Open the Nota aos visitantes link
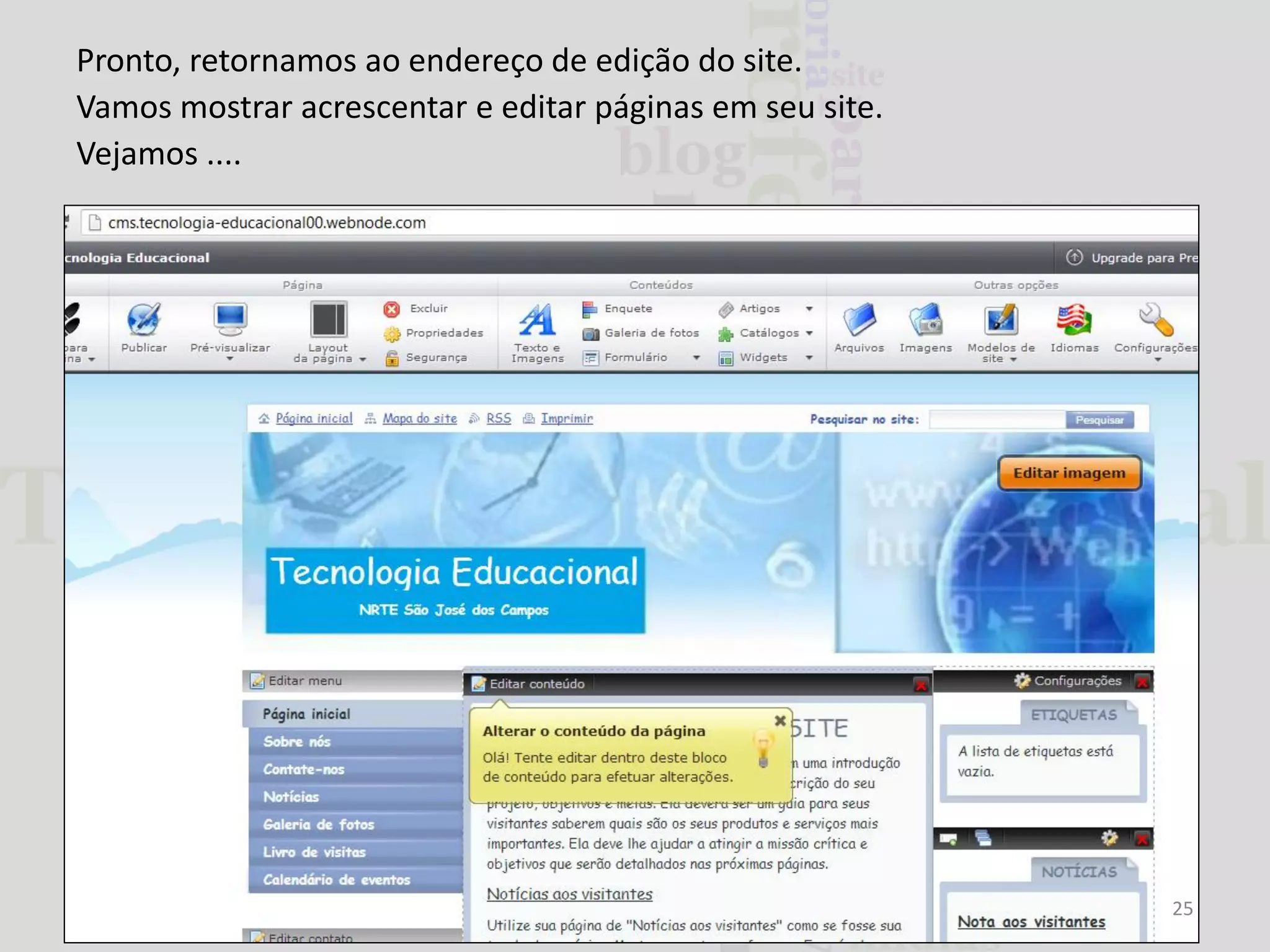Viewport: 1270px width, 952px height. click(1031, 922)
